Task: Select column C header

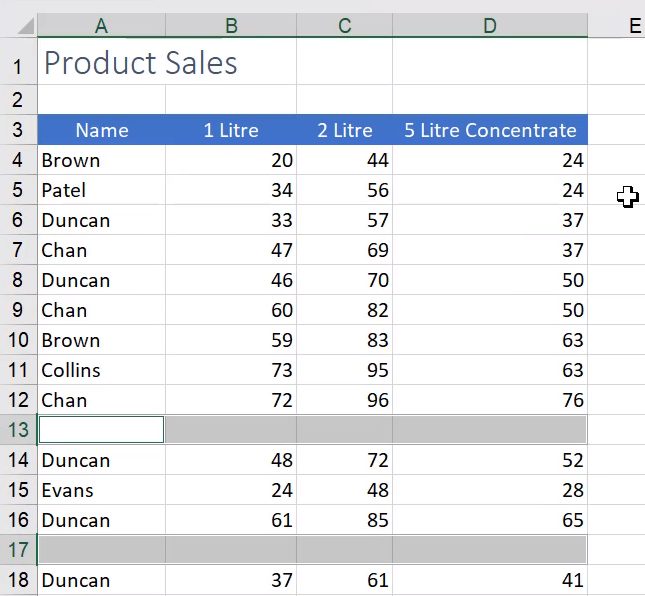Action: pos(345,26)
